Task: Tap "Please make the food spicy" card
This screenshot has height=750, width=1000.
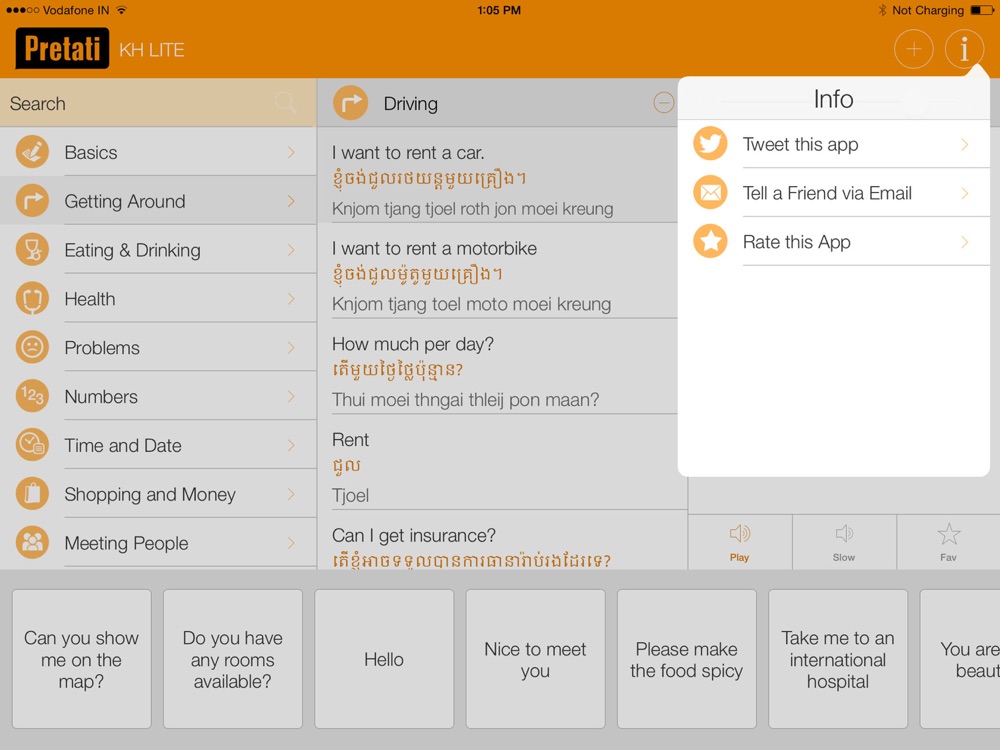Action: coord(687,659)
